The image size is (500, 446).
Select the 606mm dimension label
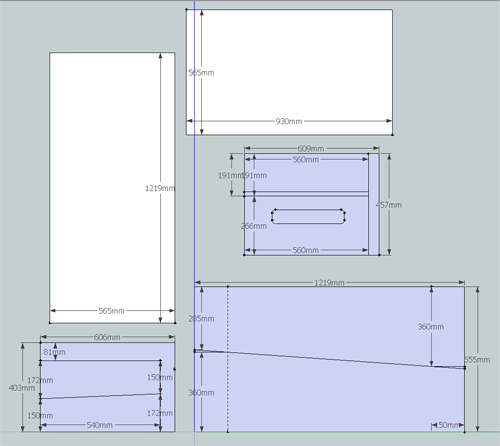coord(107,337)
